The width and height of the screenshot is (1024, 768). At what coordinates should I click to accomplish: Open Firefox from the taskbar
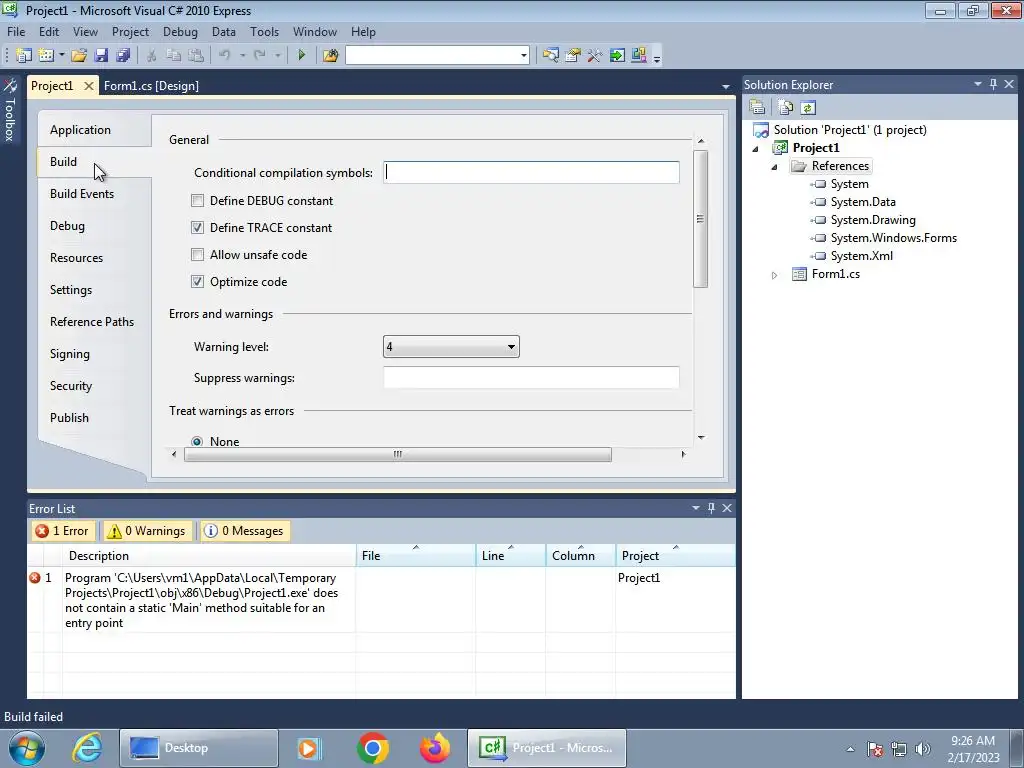[x=435, y=748]
